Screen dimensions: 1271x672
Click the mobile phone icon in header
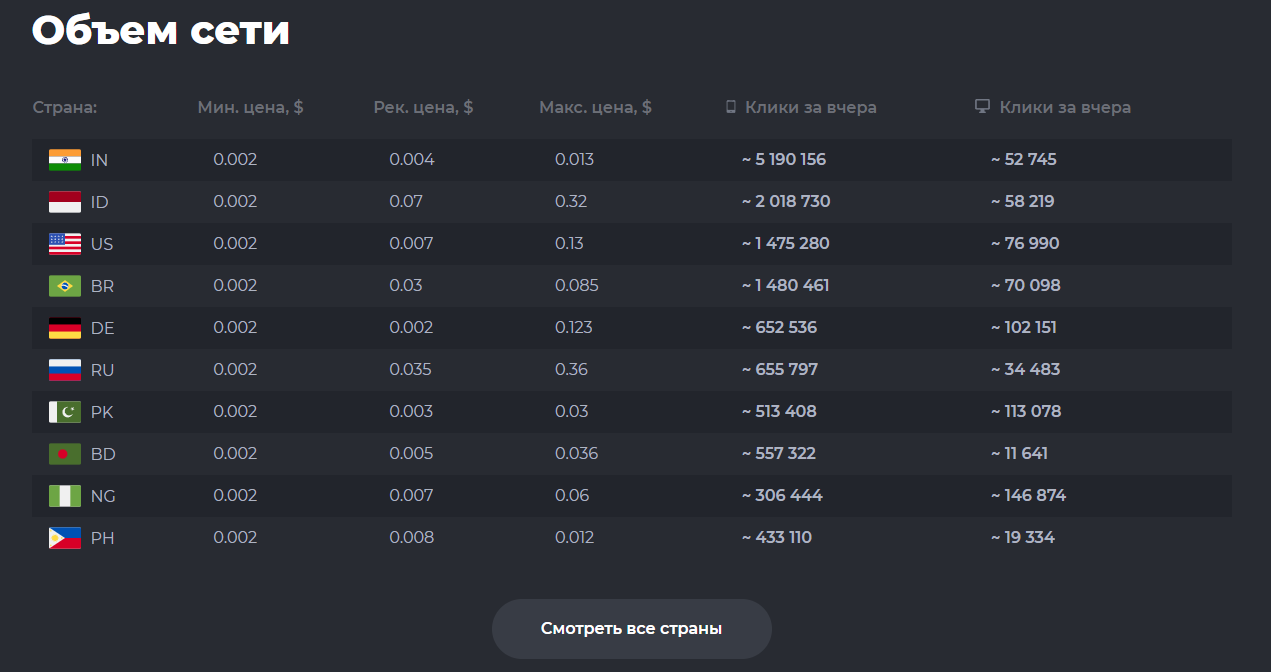[731, 107]
